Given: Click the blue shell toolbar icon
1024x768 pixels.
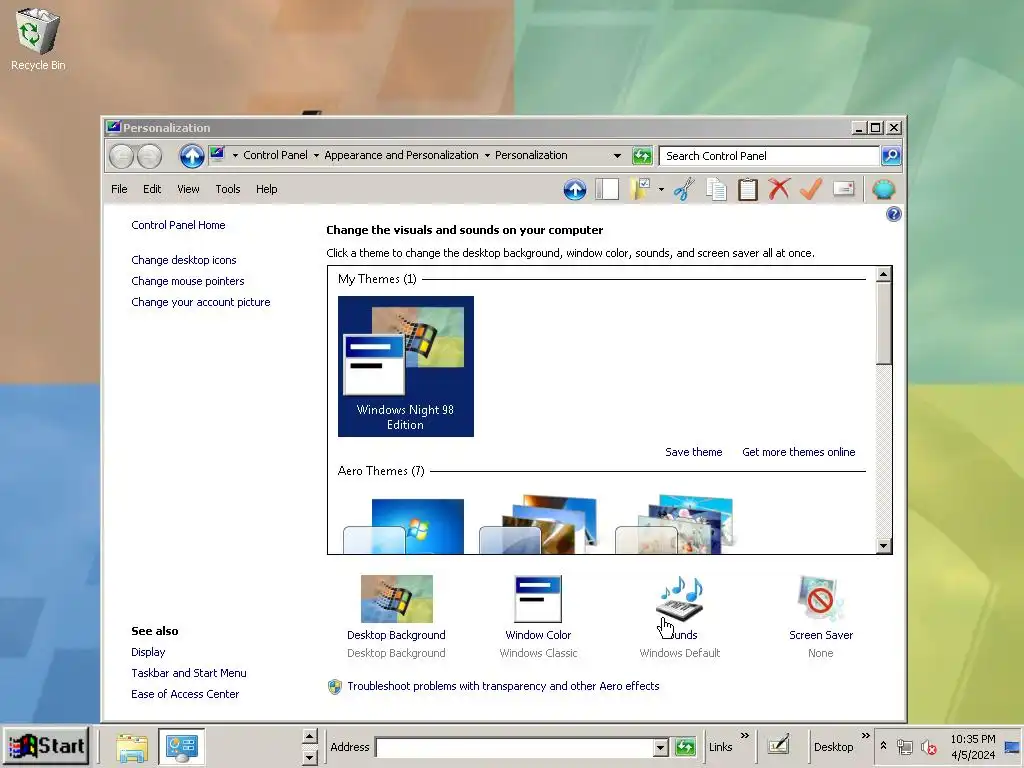Looking at the screenshot, I should pos(884,189).
